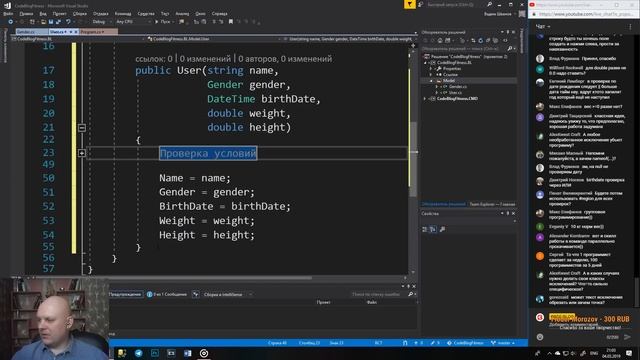Click the vertical scrollbar of the code editor
Image resolution: width=640 pixels, height=360 pixels.
413,159
